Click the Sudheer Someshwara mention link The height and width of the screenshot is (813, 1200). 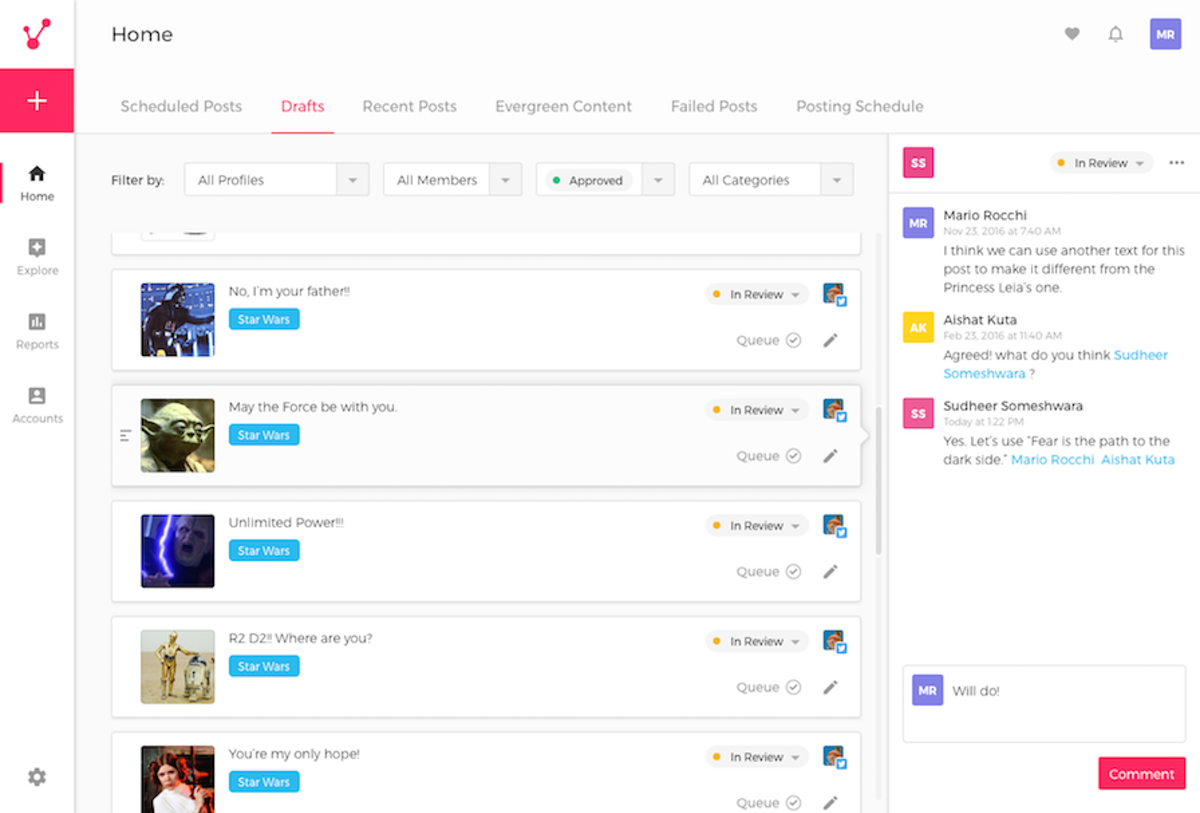(1055, 364)
